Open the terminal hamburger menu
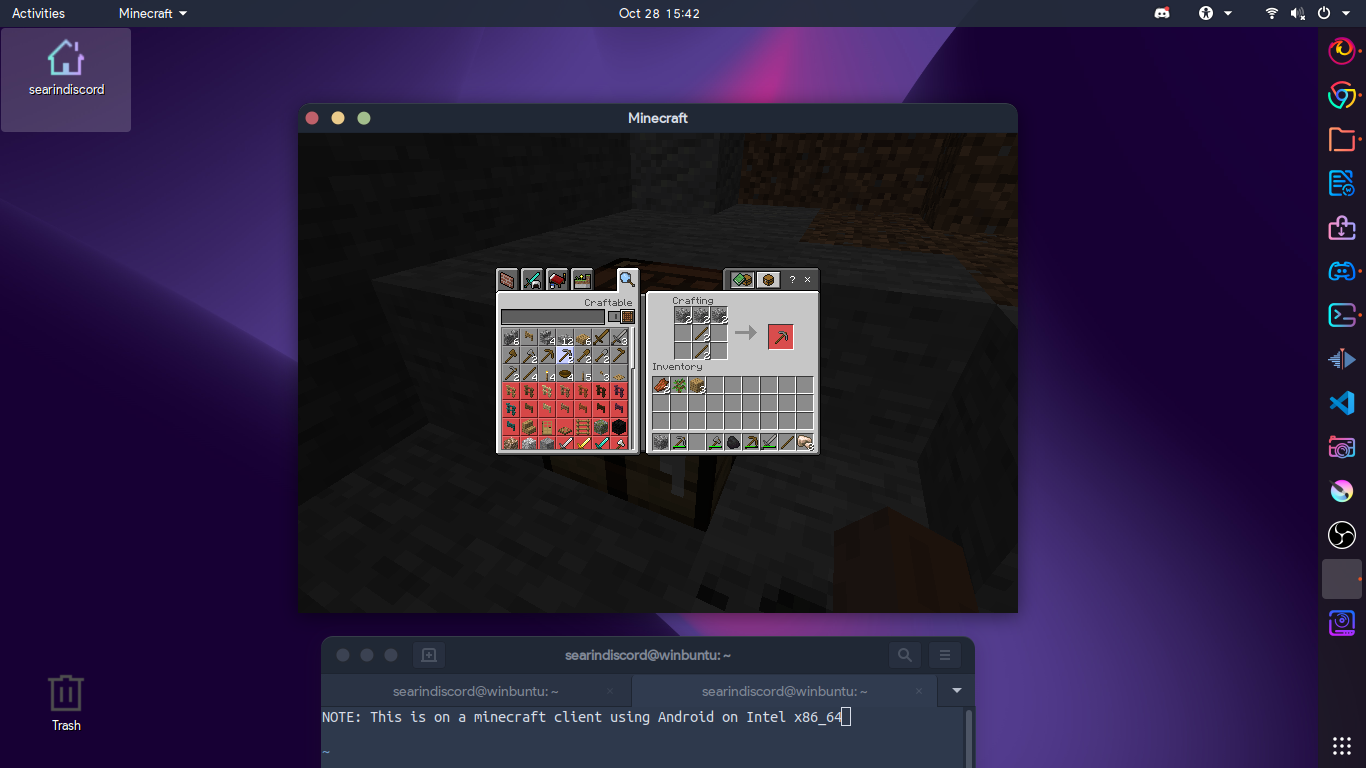 click(945, 655)
